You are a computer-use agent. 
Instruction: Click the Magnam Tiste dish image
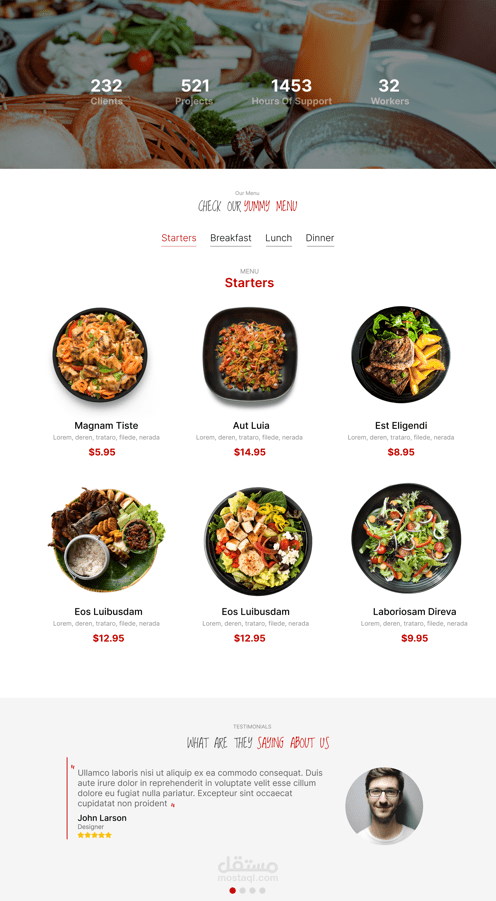[x=100, y=355]
